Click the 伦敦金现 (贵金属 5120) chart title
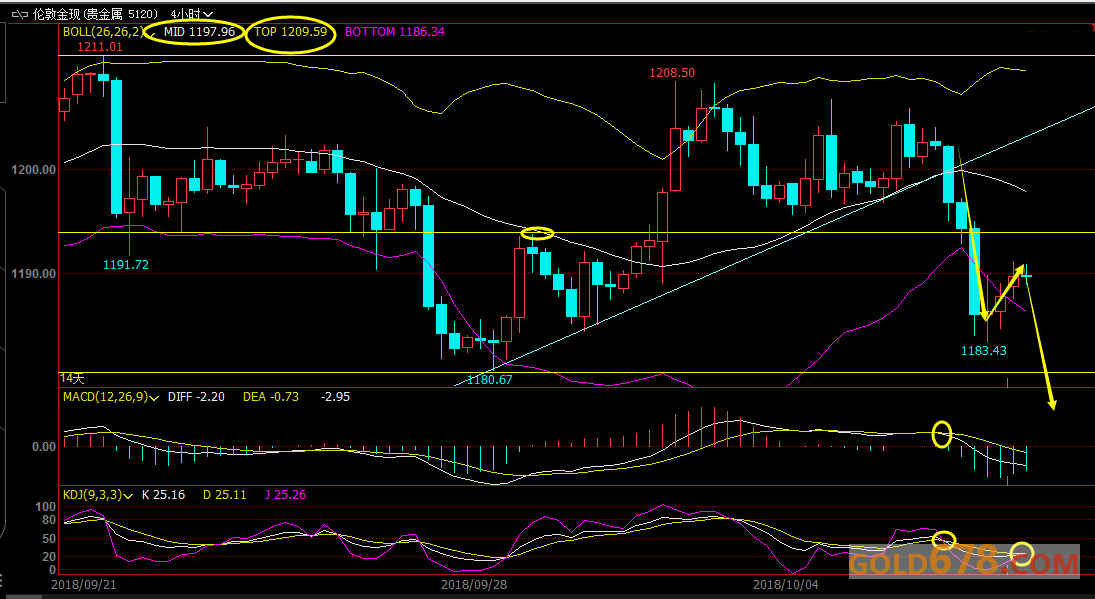This screenshot has height=599, width=1095. (x=95, y=14)
